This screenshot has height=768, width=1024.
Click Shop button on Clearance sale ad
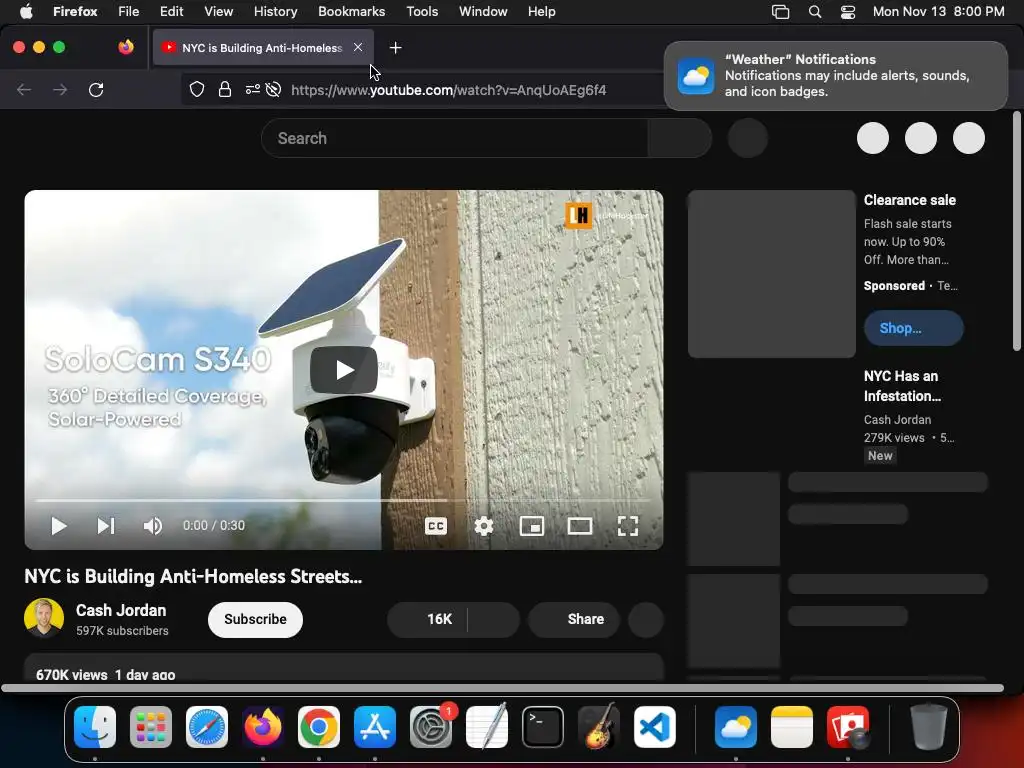tap(913, 328)
